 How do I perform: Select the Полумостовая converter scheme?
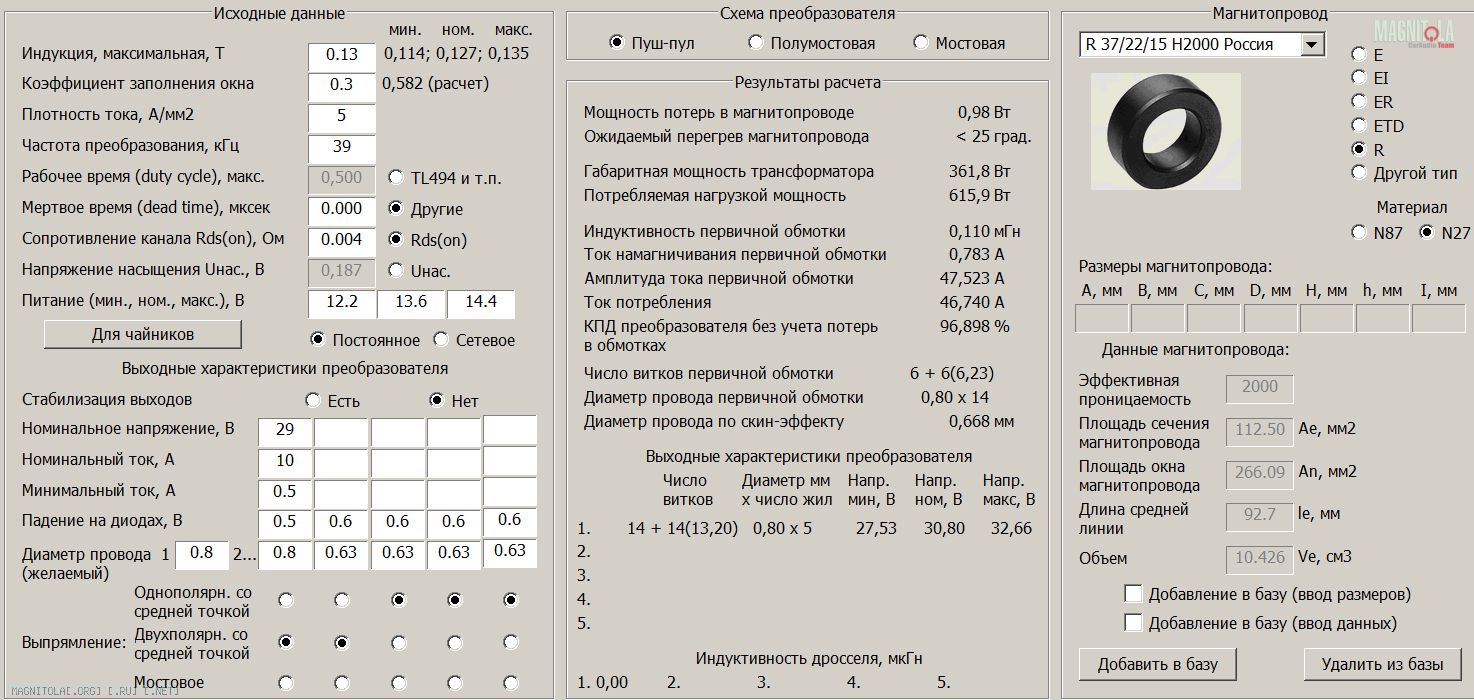coord(756,43)
